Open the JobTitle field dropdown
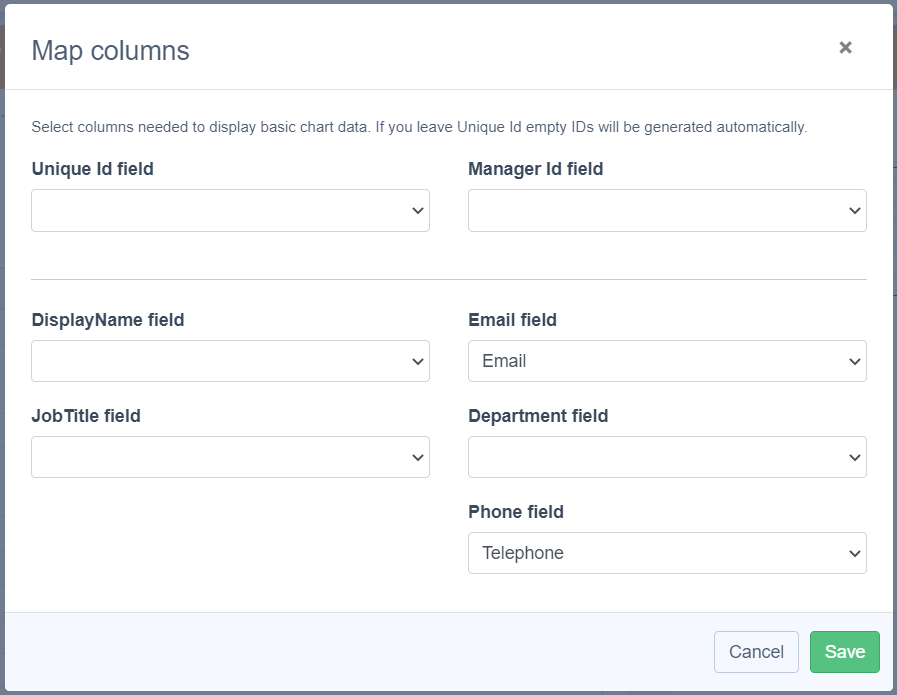Viewport: 897px width, 695px height. (x=230, y=457)
